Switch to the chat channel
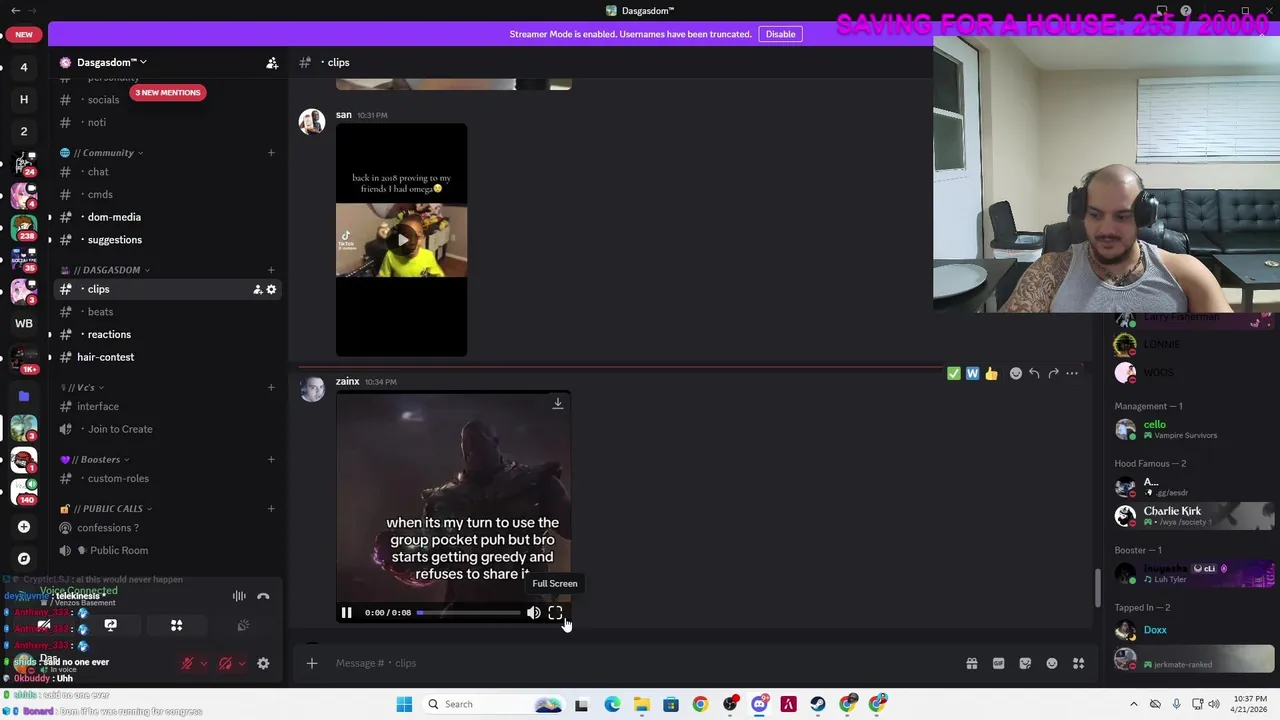The image size is (1280, 720). pyautogui.click(x=167, y=172)
